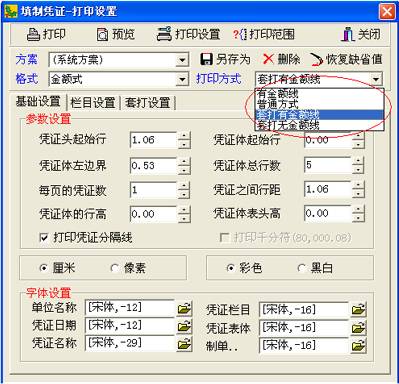Increase 凭证体表头高 with the up spinner
This screenshot has width=399, height=384.
358,209
